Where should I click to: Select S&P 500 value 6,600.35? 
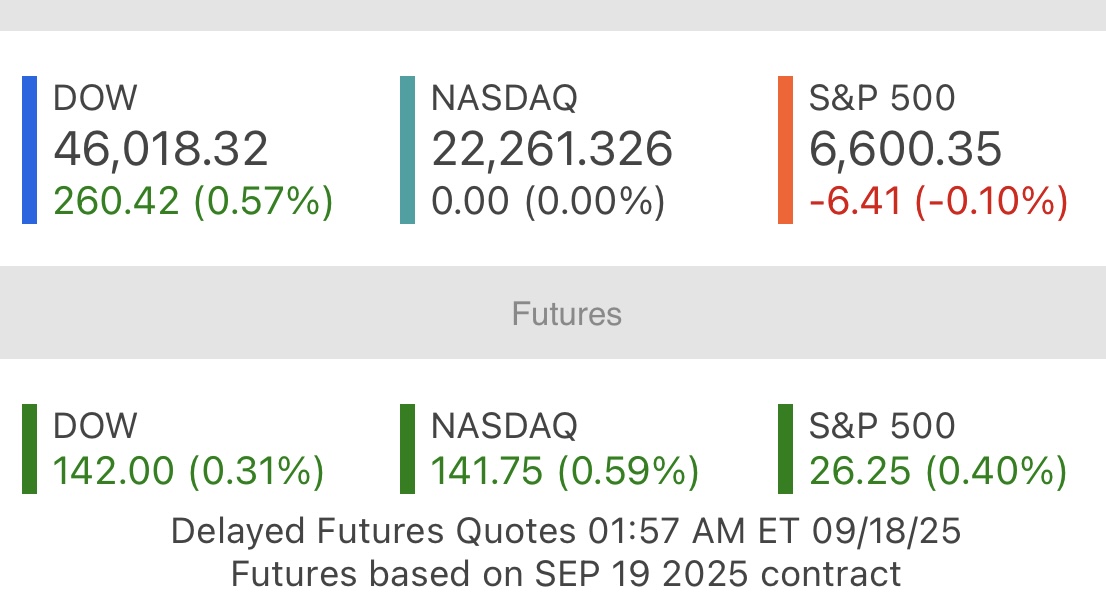pos(905,149)
